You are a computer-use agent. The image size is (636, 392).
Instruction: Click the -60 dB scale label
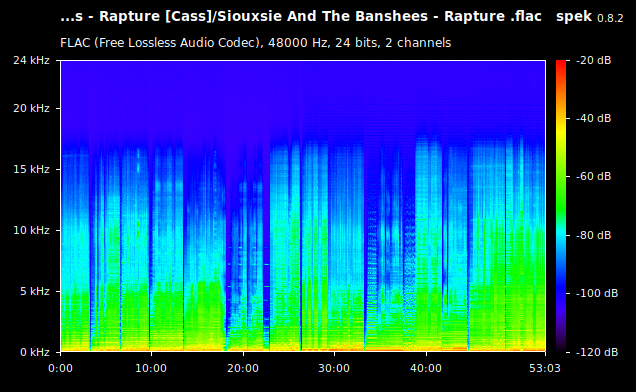pos(594,177)
